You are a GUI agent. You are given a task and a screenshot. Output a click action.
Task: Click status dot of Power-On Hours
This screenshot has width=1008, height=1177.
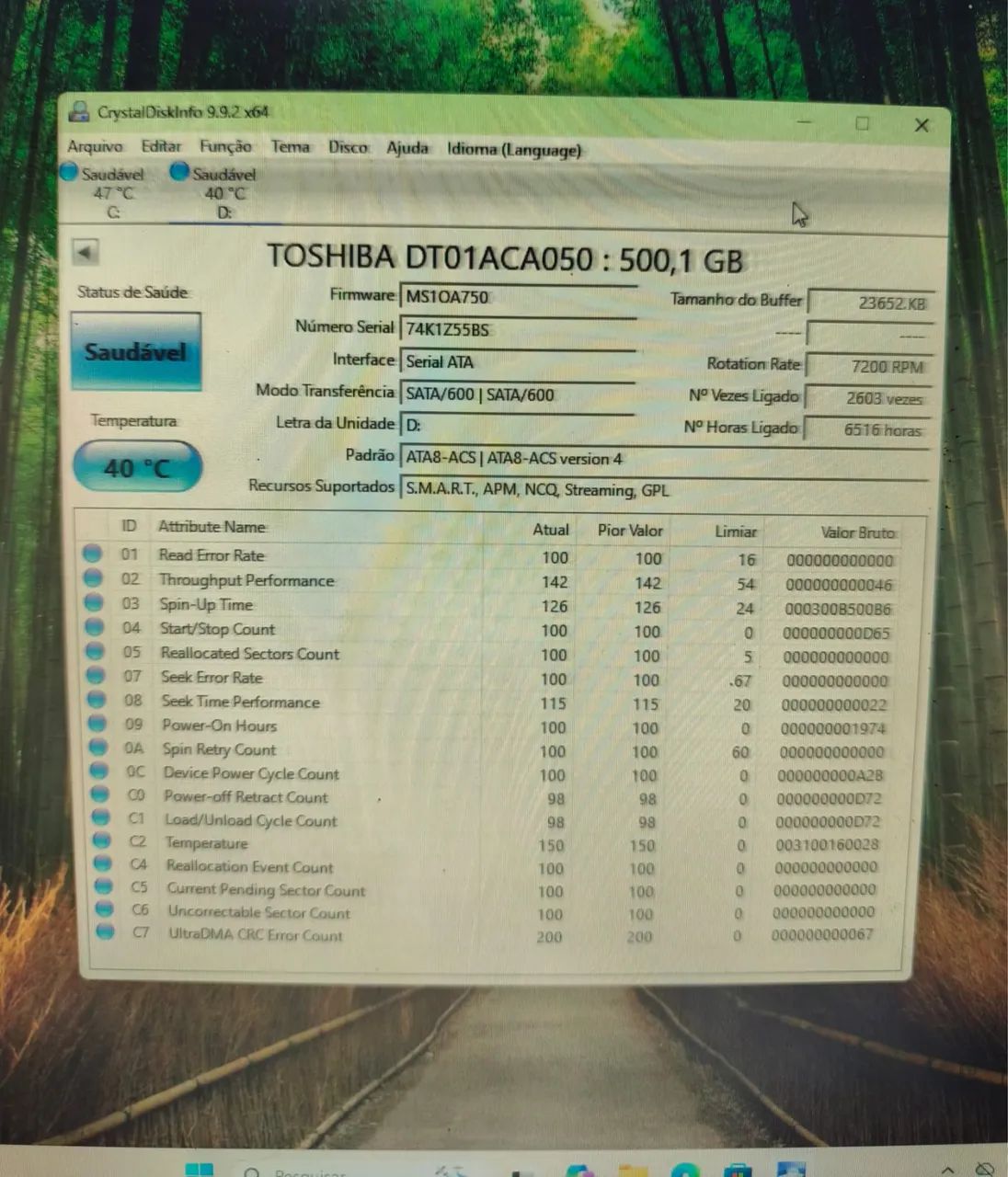coord(98,724)
